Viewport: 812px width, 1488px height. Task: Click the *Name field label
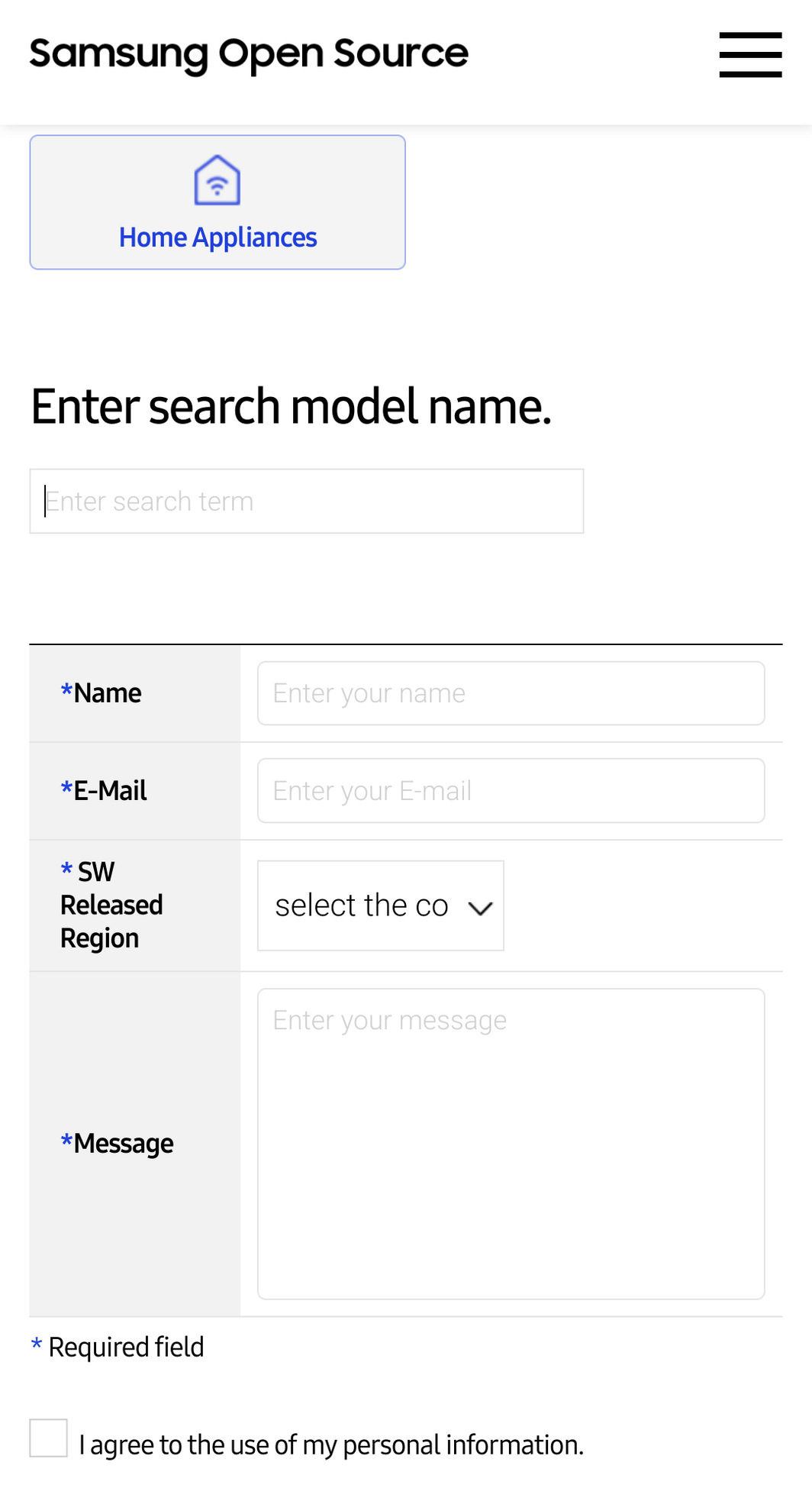coord(101,693)
